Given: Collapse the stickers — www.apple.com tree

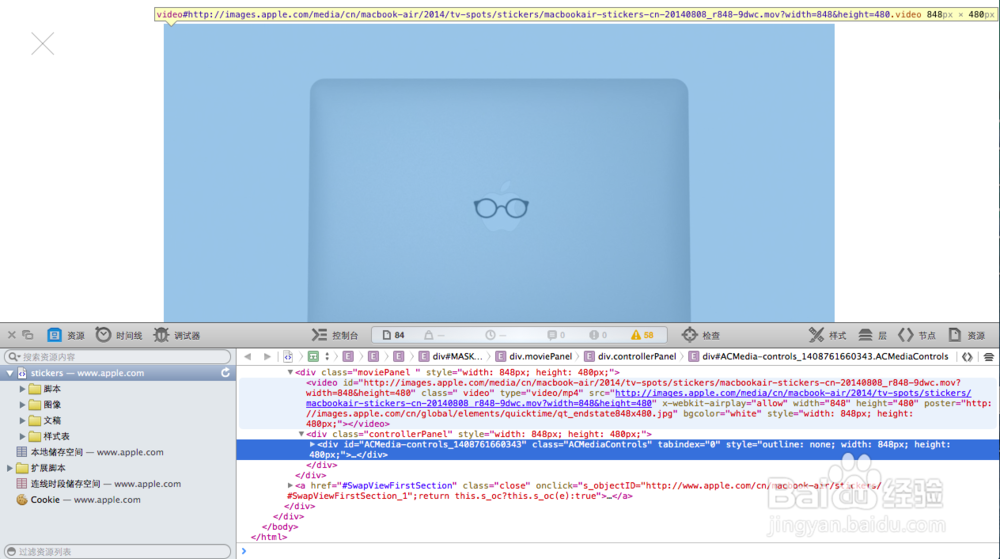Looking at the screenshot, I should coord(10,373).
